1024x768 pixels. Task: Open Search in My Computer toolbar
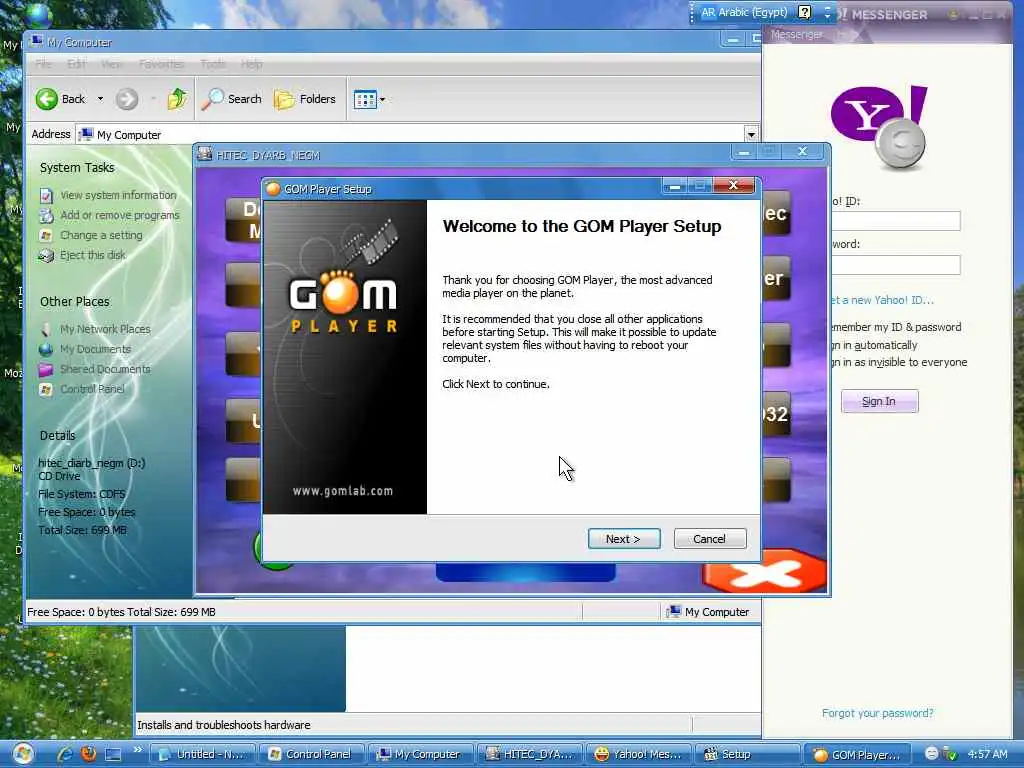click(x=231, y=99)
